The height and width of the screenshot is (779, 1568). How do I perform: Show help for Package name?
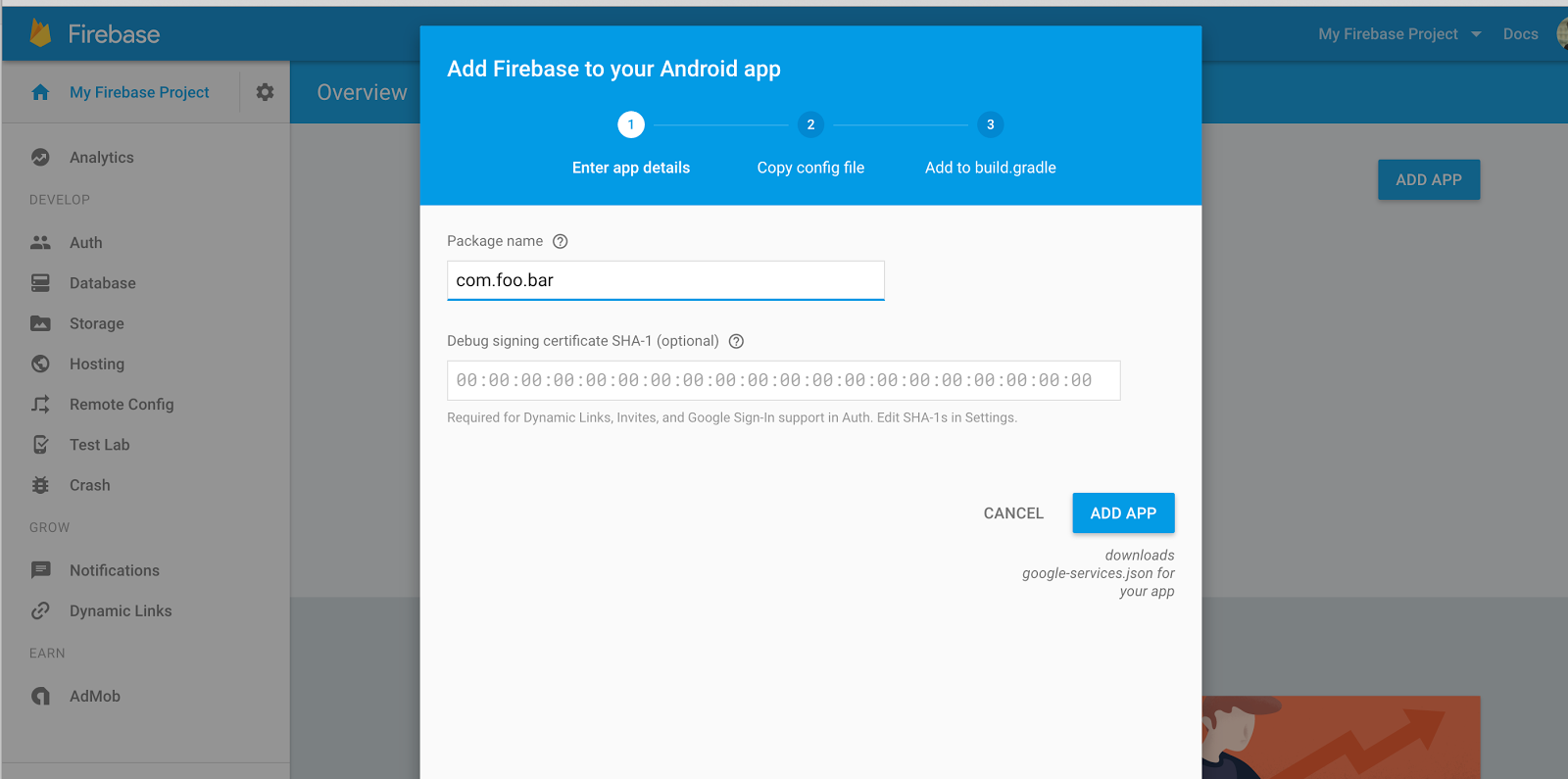561,241
